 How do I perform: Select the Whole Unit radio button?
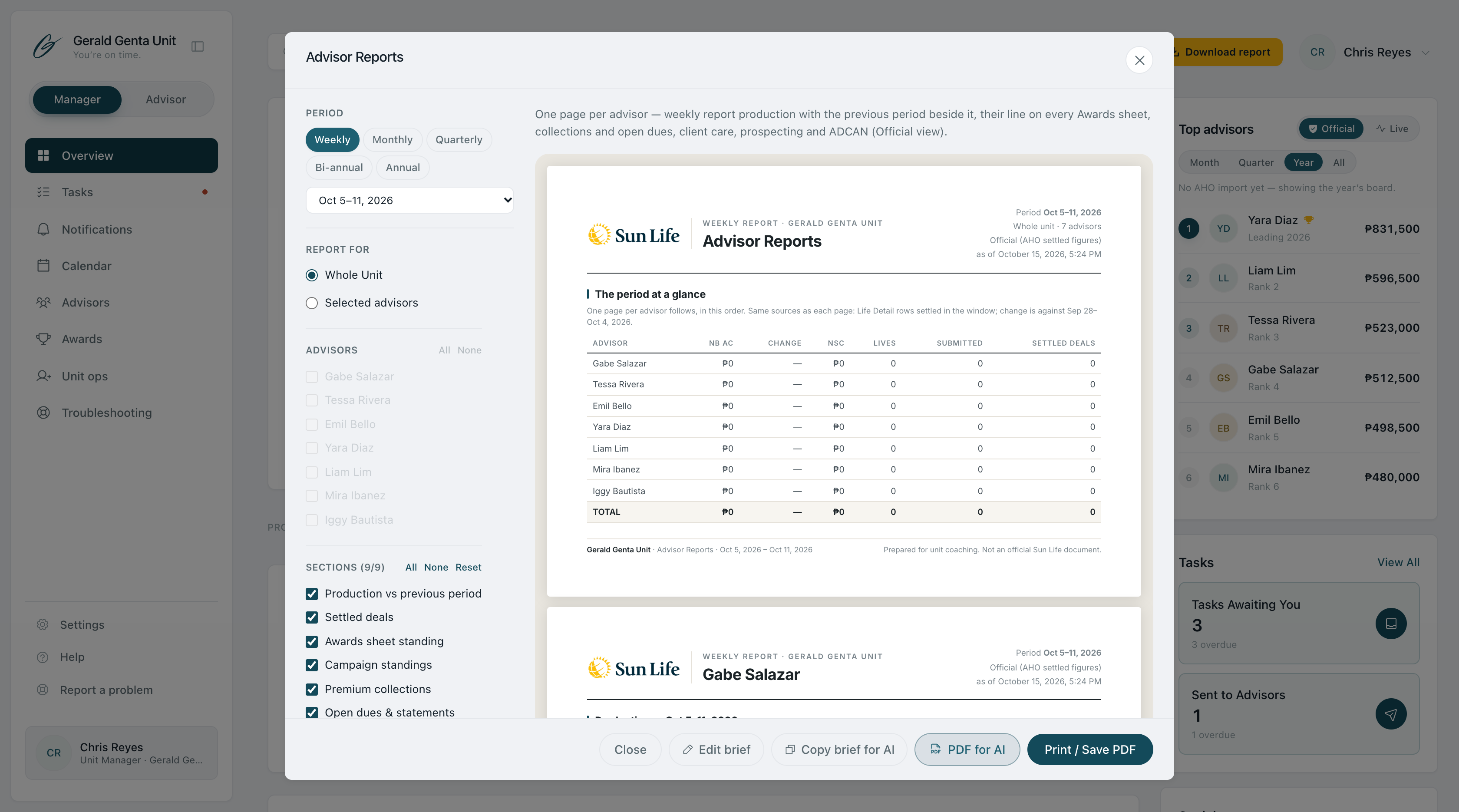click(311, 275)
